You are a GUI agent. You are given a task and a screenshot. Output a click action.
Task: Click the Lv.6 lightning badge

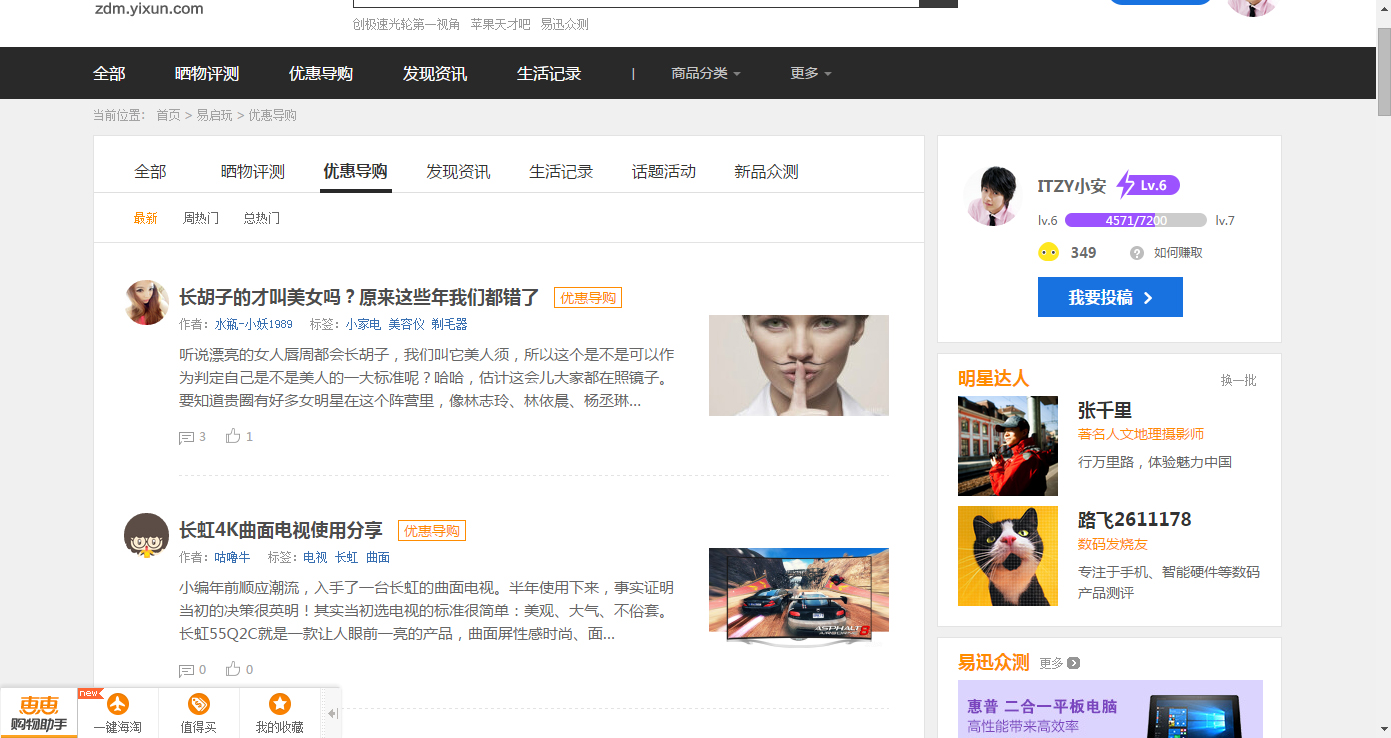pos(1148,185)
